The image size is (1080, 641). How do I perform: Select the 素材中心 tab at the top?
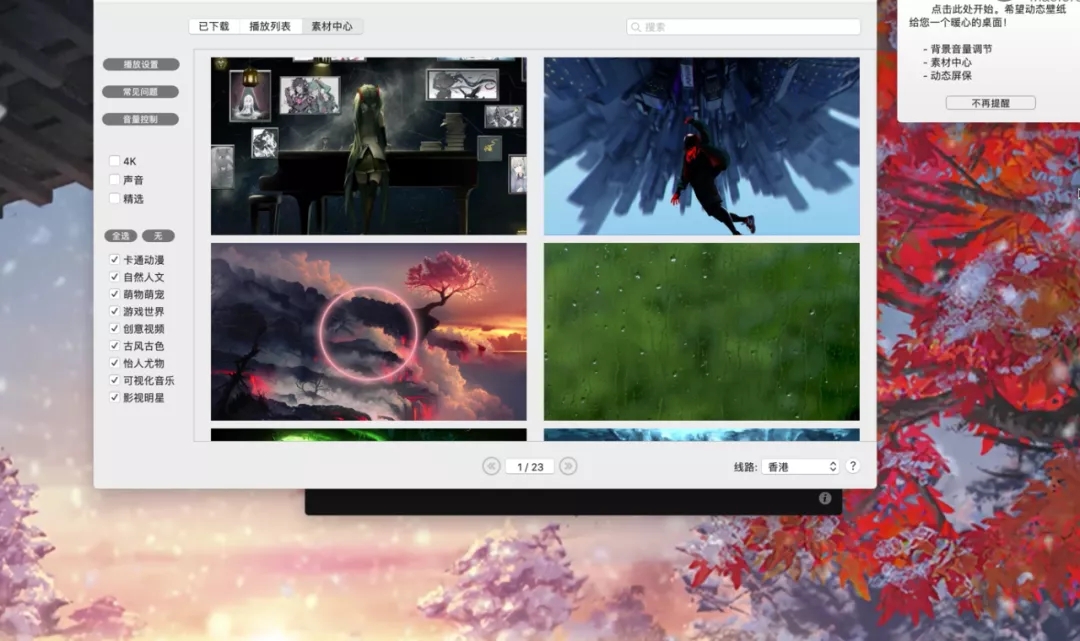point(332,26)
